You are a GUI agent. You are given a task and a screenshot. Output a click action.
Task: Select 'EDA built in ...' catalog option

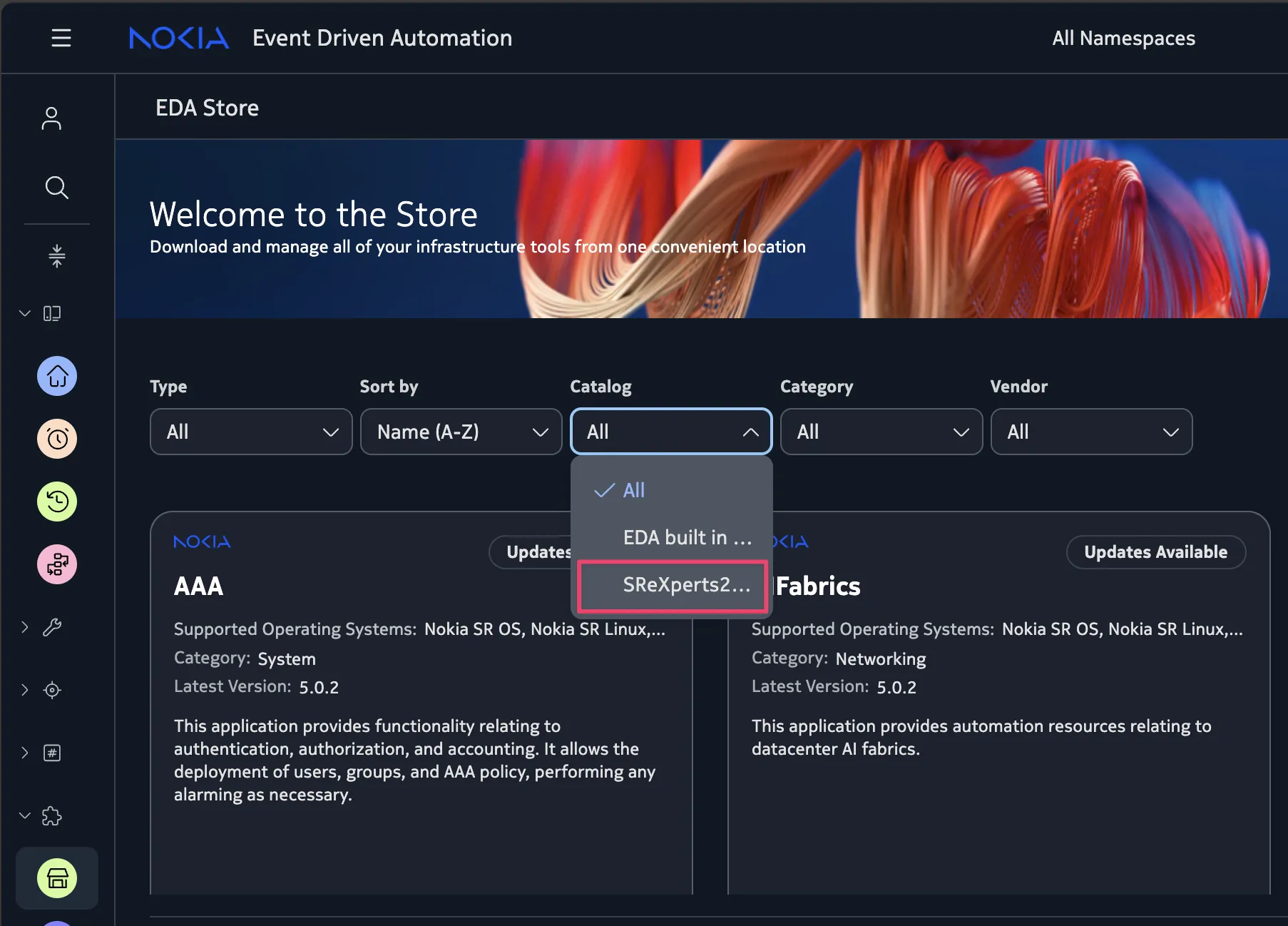pos(672,537)
